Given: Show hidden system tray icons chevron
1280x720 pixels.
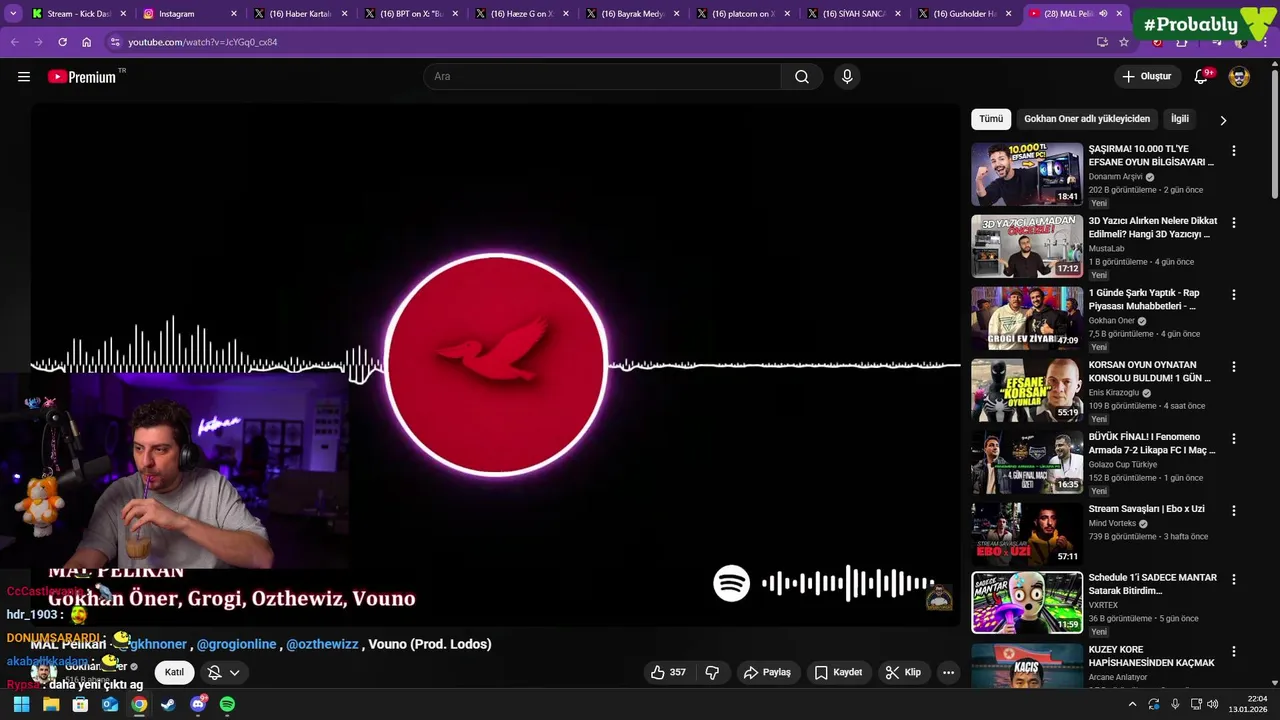Looking at the screenshot, I should tap(1132, 704).
